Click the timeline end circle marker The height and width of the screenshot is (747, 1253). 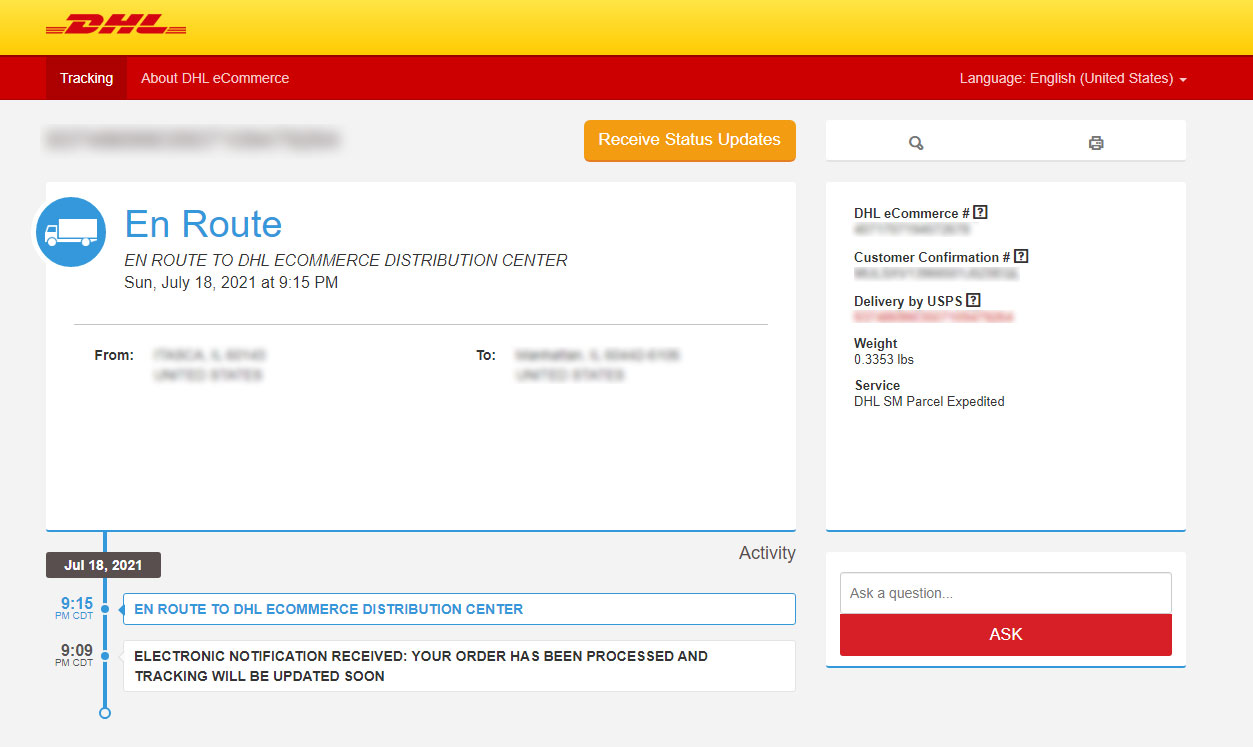105,713
